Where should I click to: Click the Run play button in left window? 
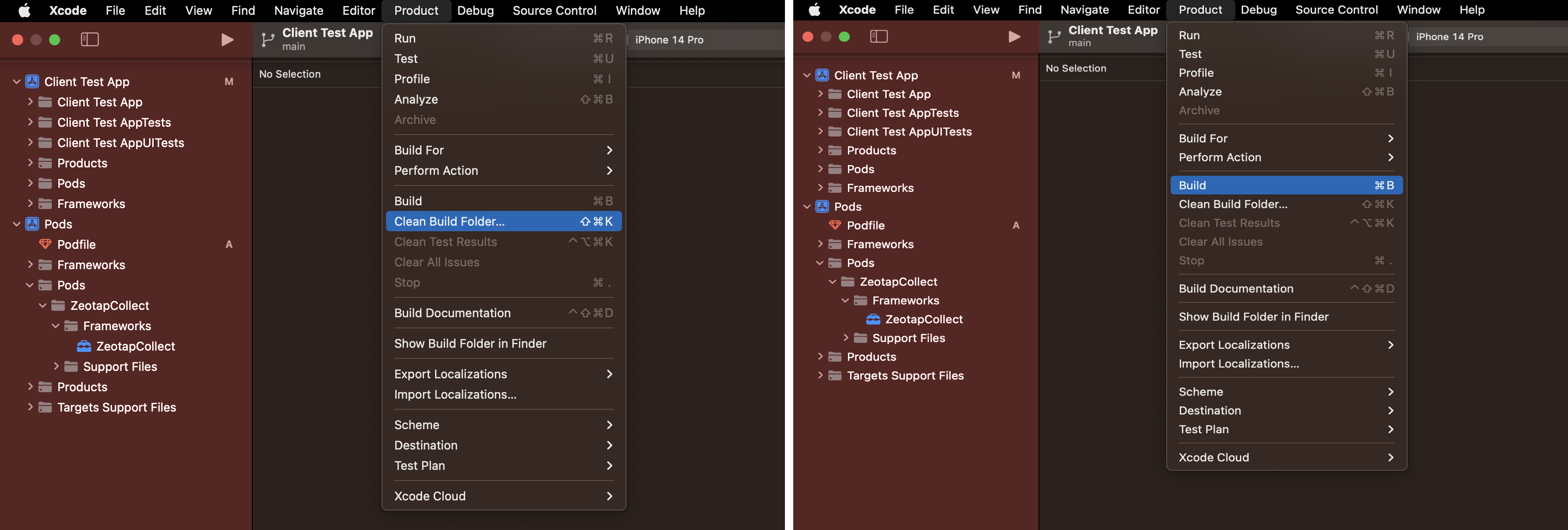(x=227, y=40)
